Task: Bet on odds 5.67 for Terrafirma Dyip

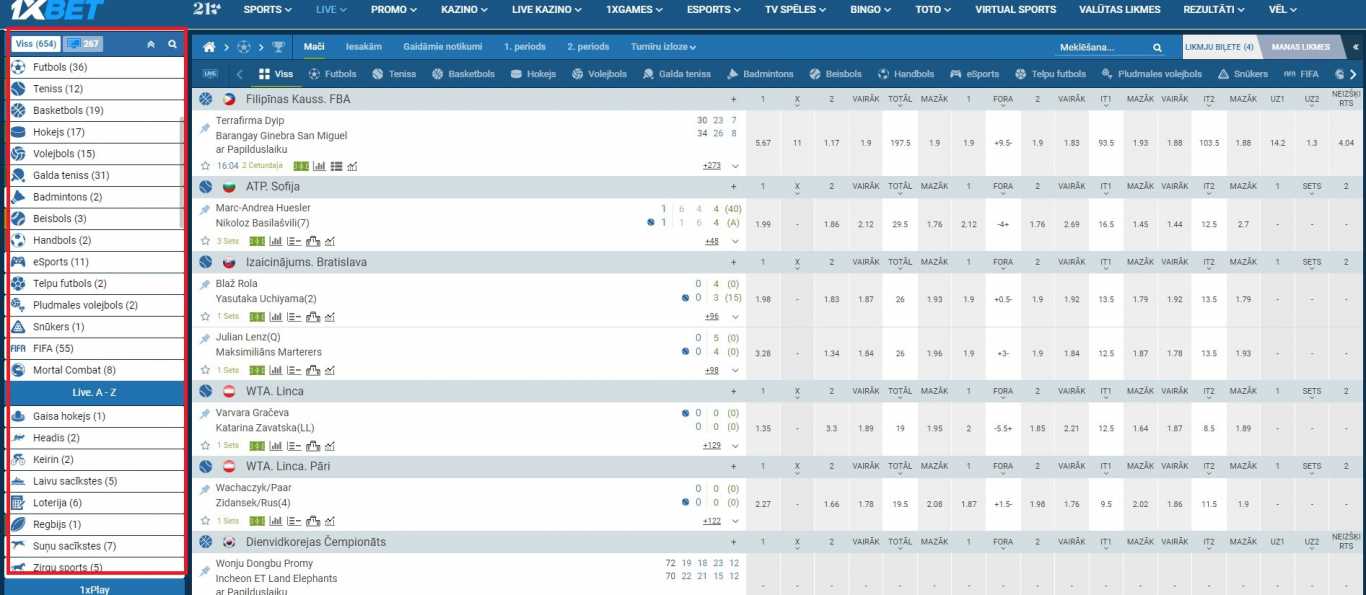Action: click(x=763, y=143)
